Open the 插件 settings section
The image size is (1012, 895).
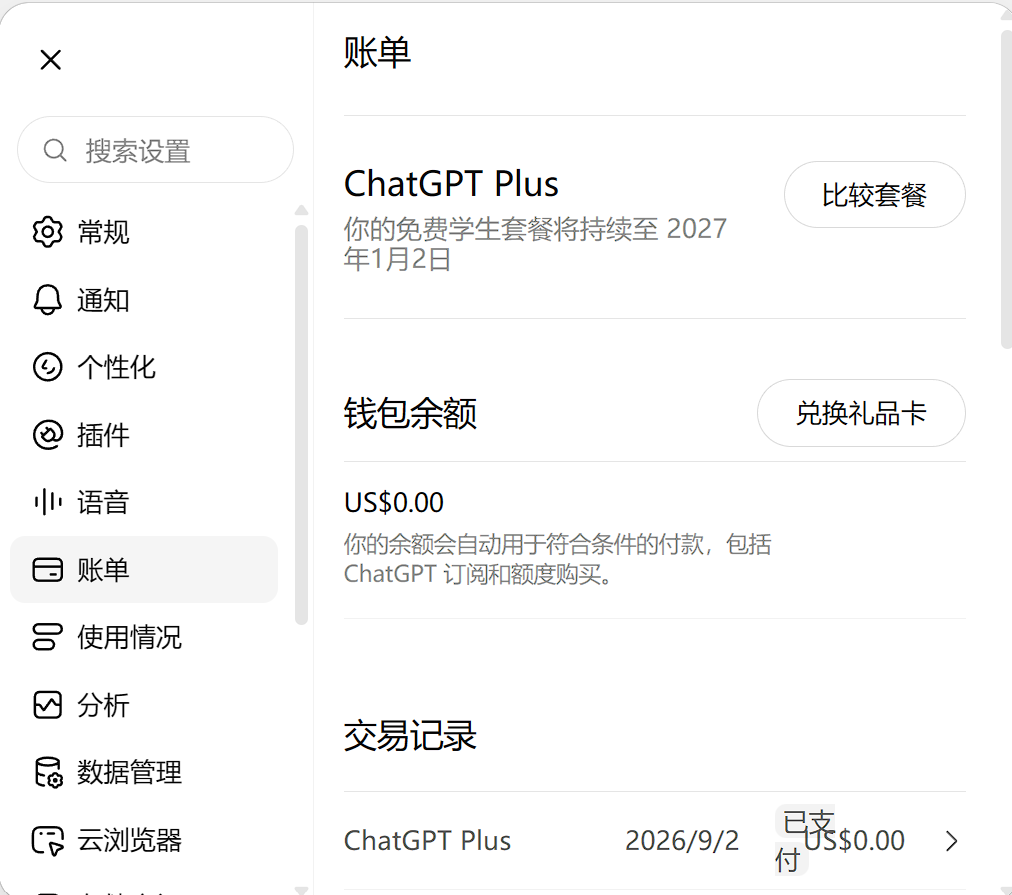tap(103, 435)
